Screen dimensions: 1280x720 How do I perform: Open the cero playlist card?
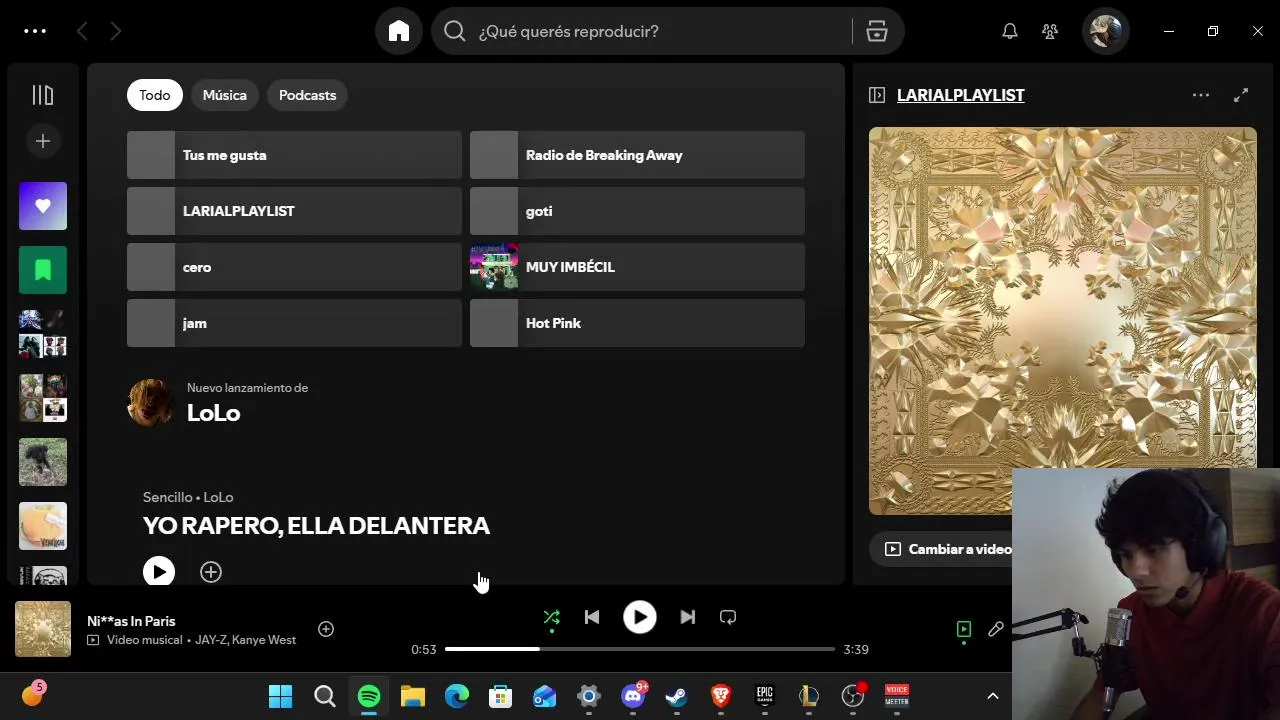(294, 267)
